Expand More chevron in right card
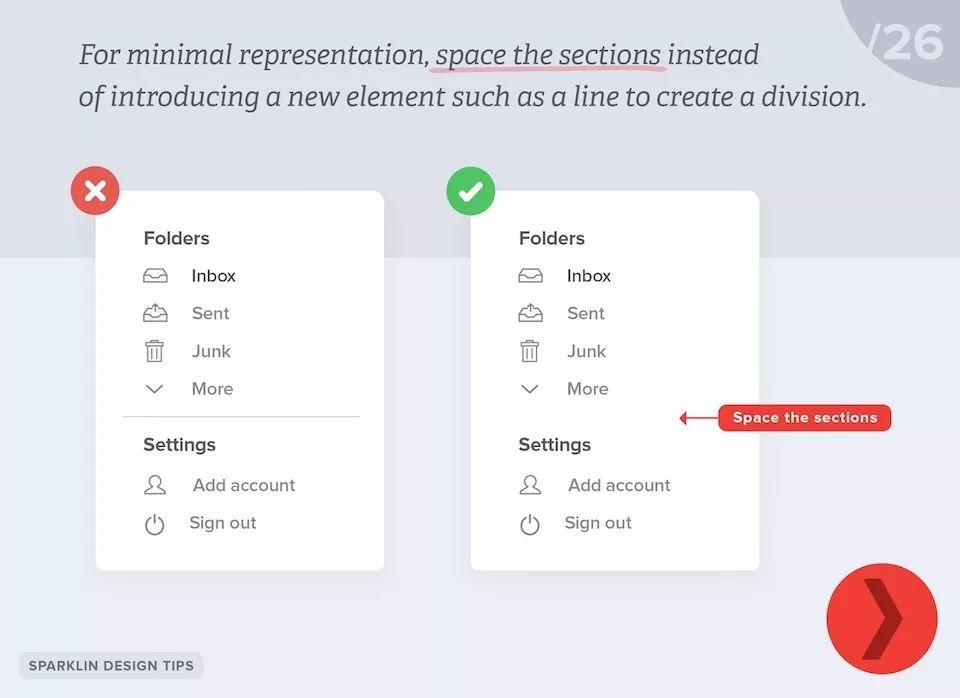The width and height of the screenshot is (960, 698). point(530,389)
